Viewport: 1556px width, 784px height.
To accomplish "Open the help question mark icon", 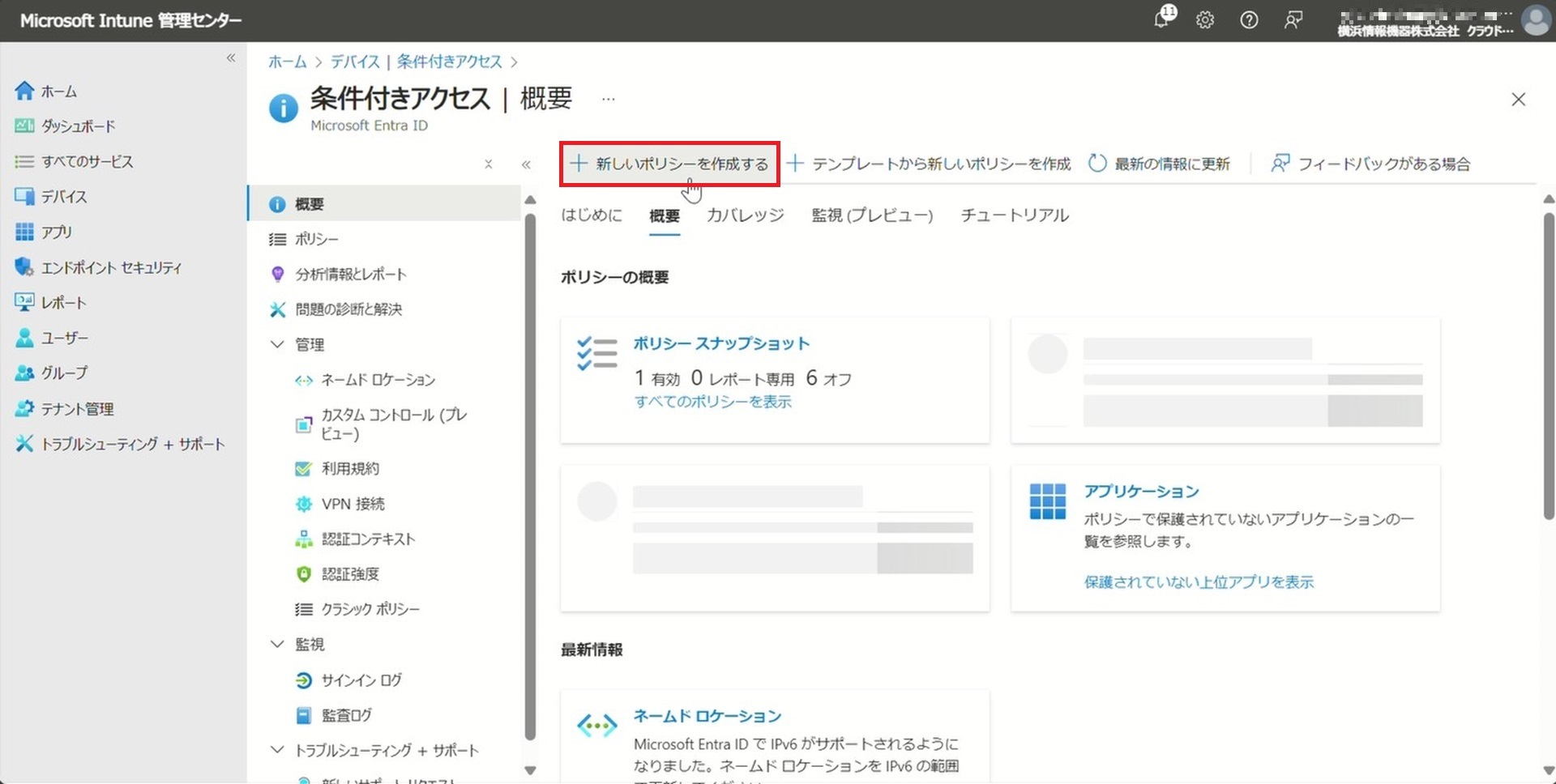I will click(1249, 20).
